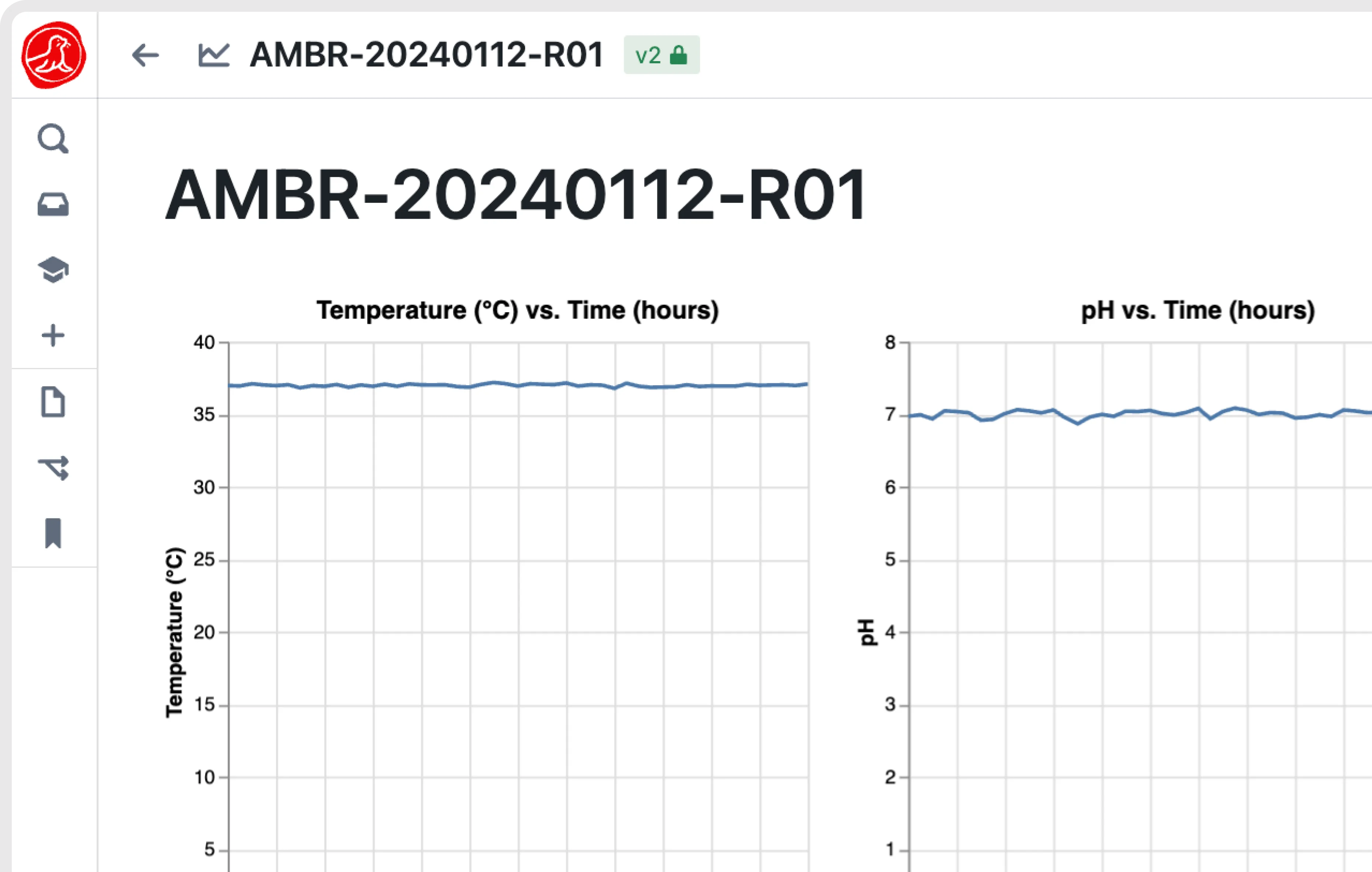Click the AMBR-20240112-R01 header breadcrumb title
Screen dimensions: 1372x872
click(x=426, y=55)
